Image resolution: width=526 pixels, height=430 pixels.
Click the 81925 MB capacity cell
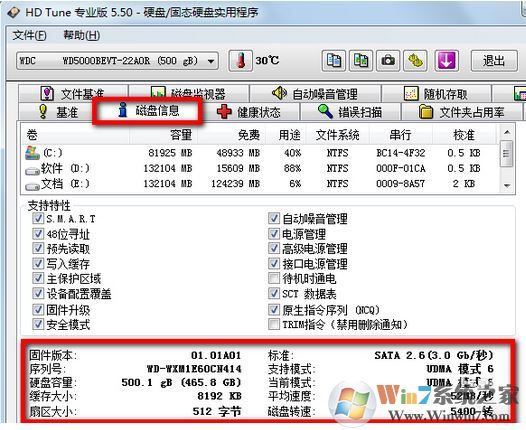coord(170,153)
